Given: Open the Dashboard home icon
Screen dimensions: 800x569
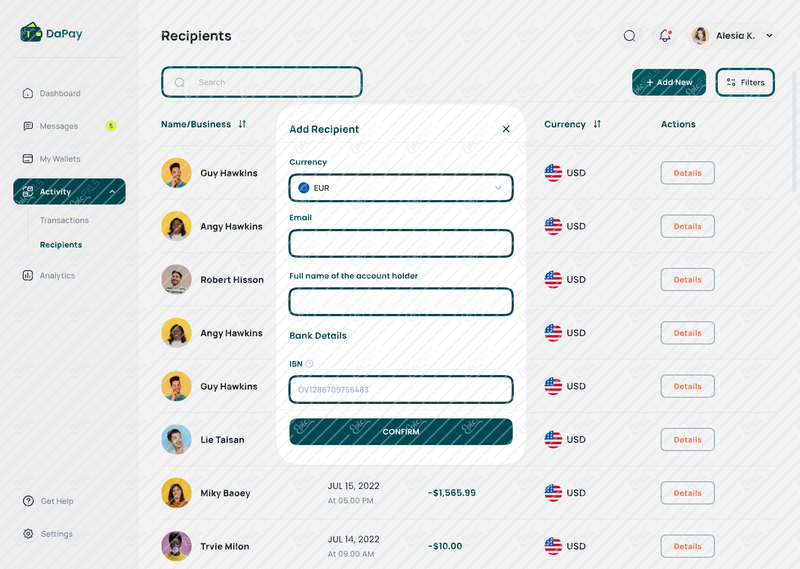Looking at the screenshot, I should [x=28, y=93].
